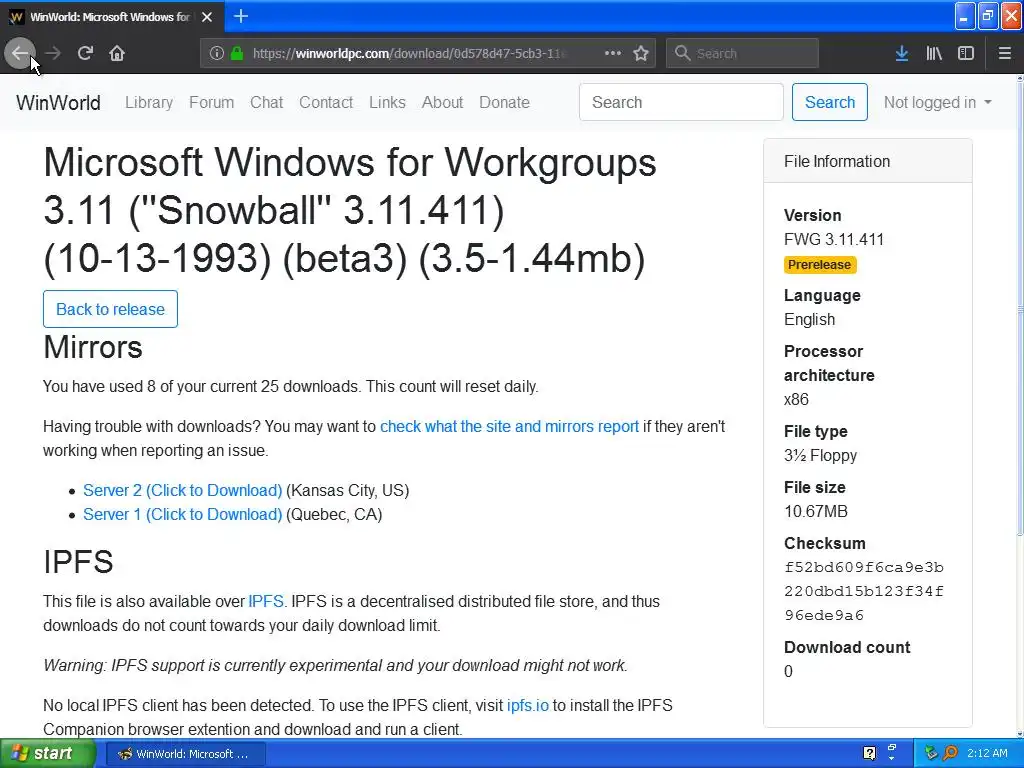
Task: Click the 2:12 AM taskbar clock
Action: click(987, 754)
